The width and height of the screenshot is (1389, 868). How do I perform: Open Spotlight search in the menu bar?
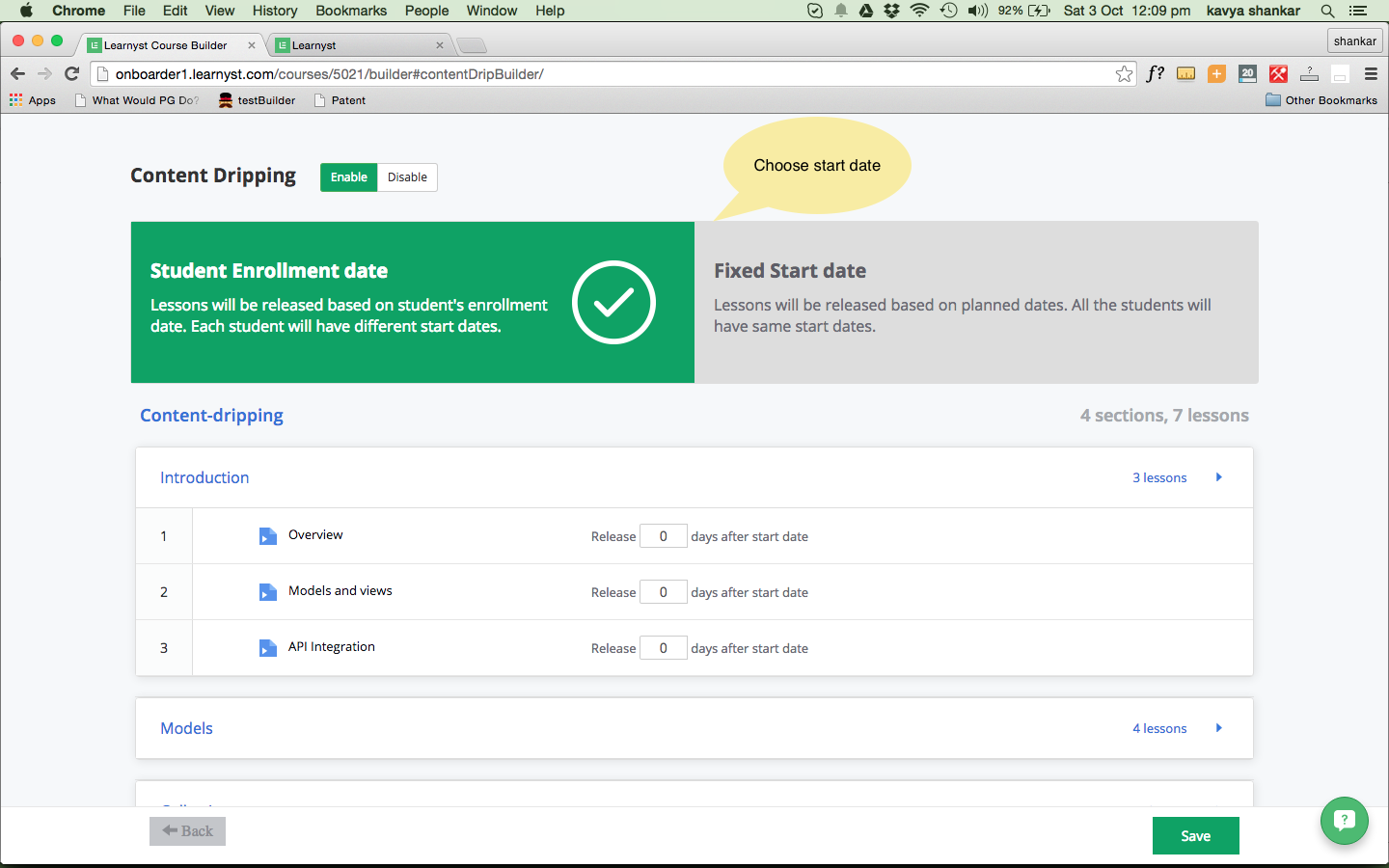(1327, 11)
